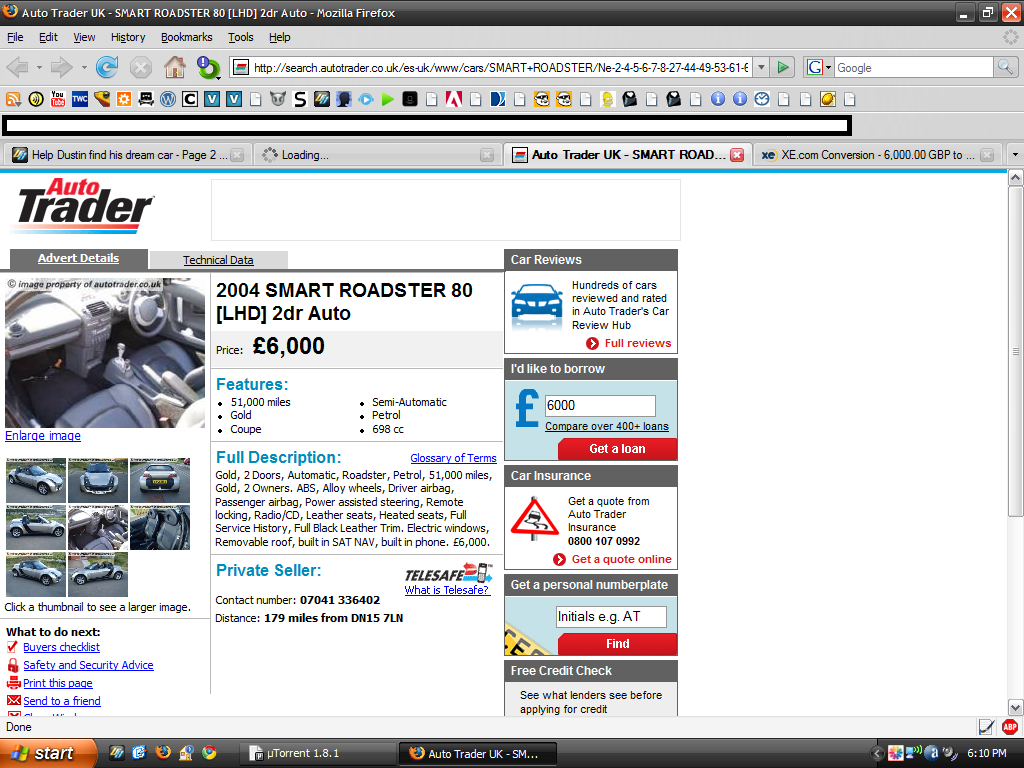Switch to µTorrent 1.8.1 taskbar window
1024x768 pixels.
pos(319,754)
